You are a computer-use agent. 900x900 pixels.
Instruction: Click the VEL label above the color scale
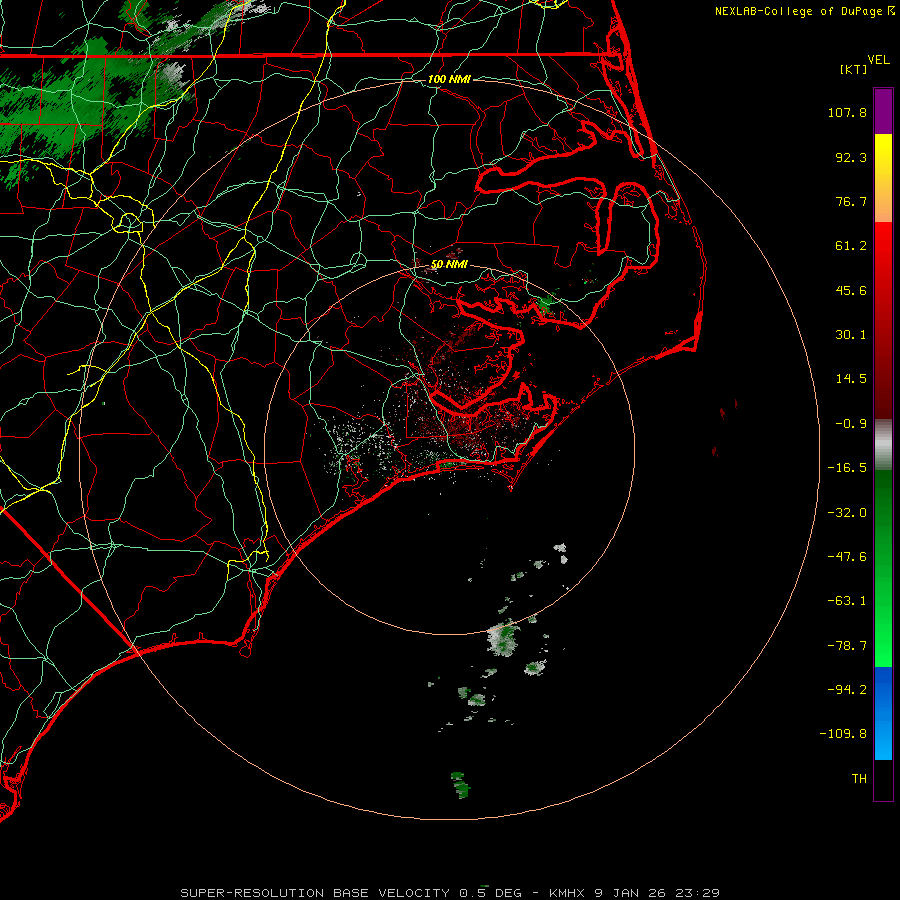click(x=878, y=60)
